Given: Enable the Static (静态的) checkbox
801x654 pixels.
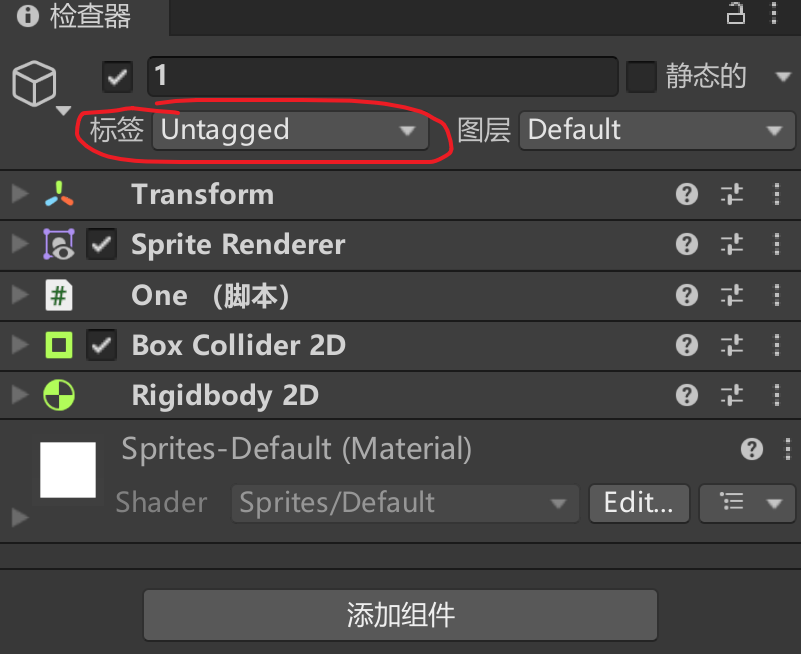Looking at the screenshot, I should tap(641, 77).
